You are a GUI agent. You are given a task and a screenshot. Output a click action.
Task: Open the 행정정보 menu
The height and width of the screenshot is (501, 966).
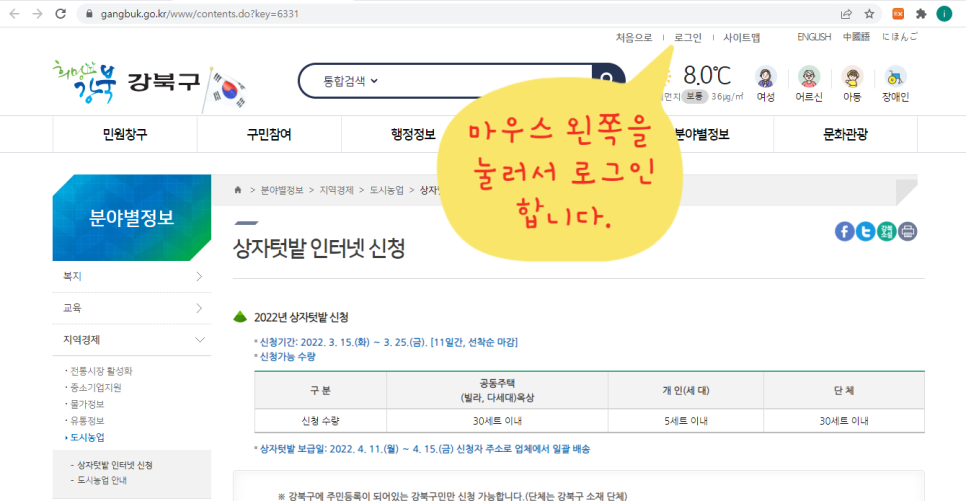413,134
